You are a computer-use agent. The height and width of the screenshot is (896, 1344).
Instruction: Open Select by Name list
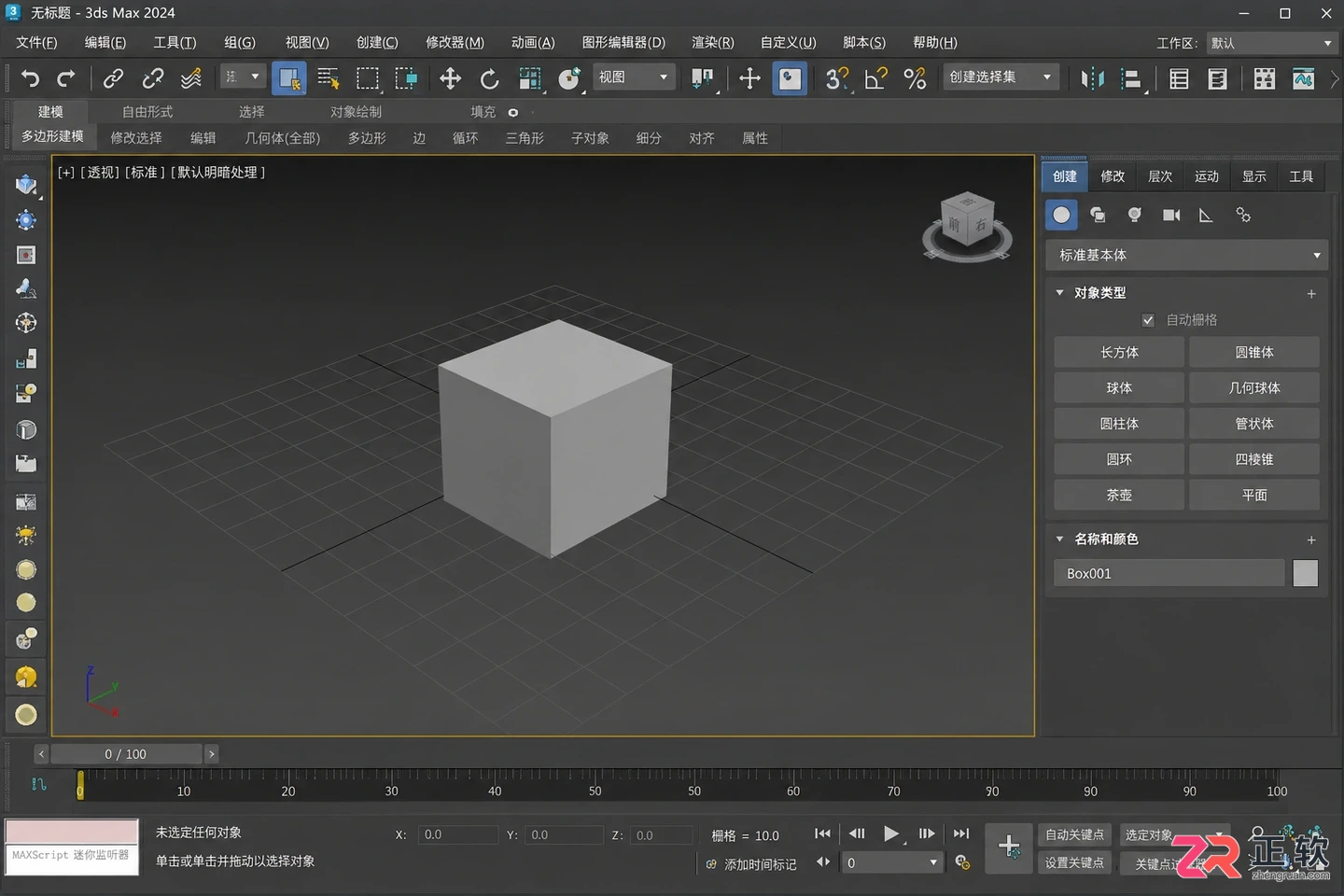click(x=329, y=78)
